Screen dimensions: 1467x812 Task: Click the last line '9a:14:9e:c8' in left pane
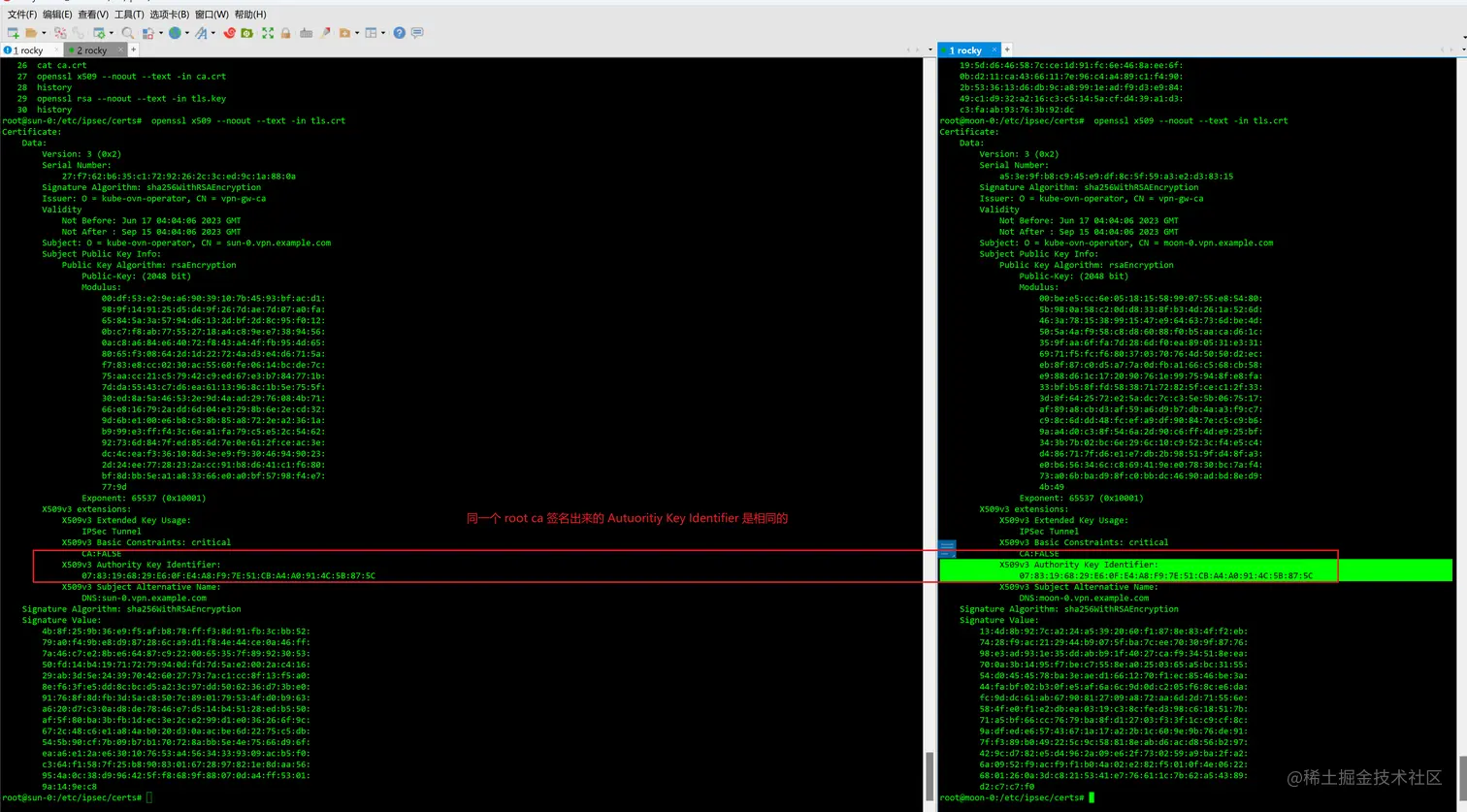pyautogui.click(x=69, y=786)
